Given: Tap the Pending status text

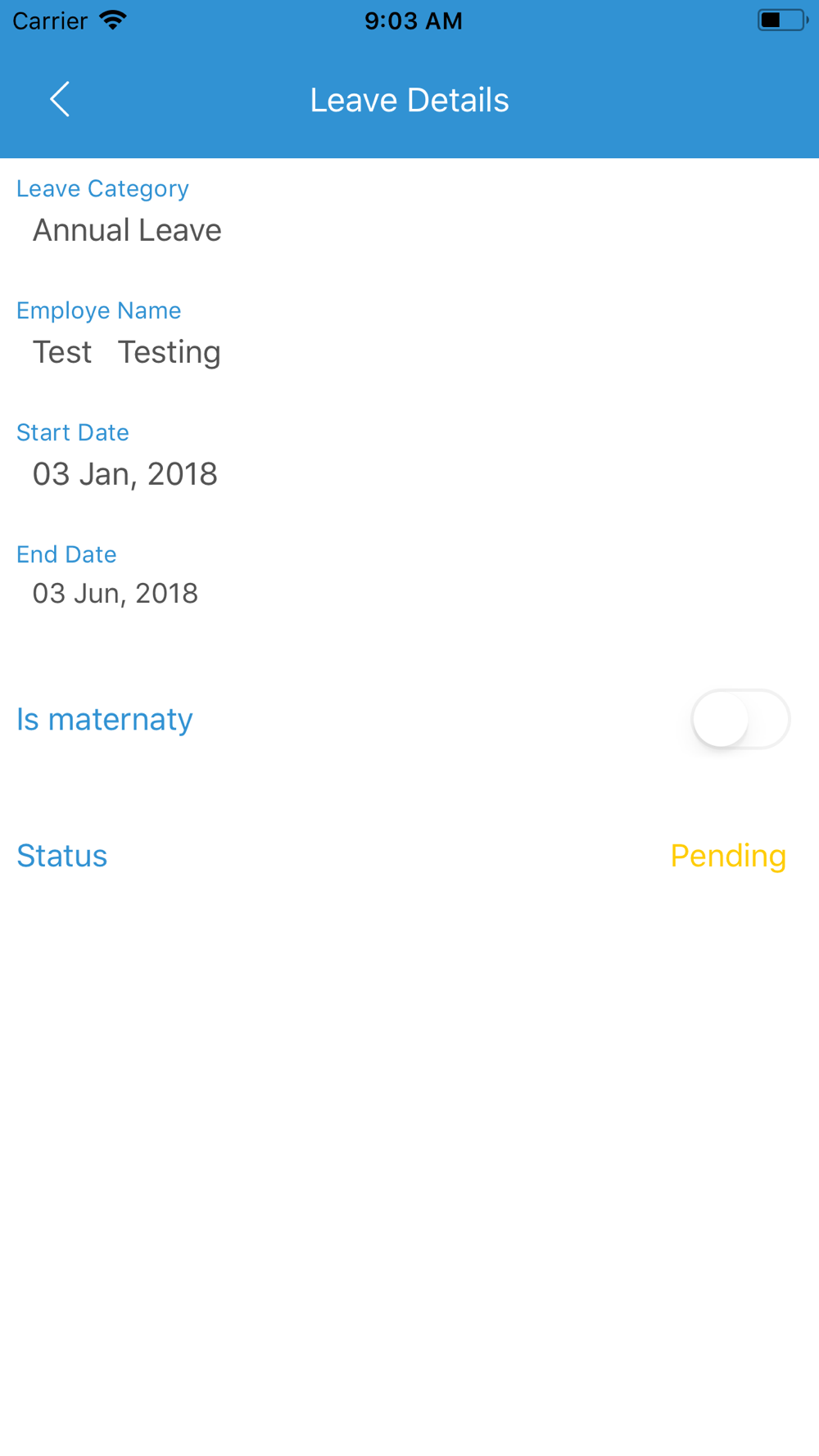Looking at the screenshot, I should 728,856.
